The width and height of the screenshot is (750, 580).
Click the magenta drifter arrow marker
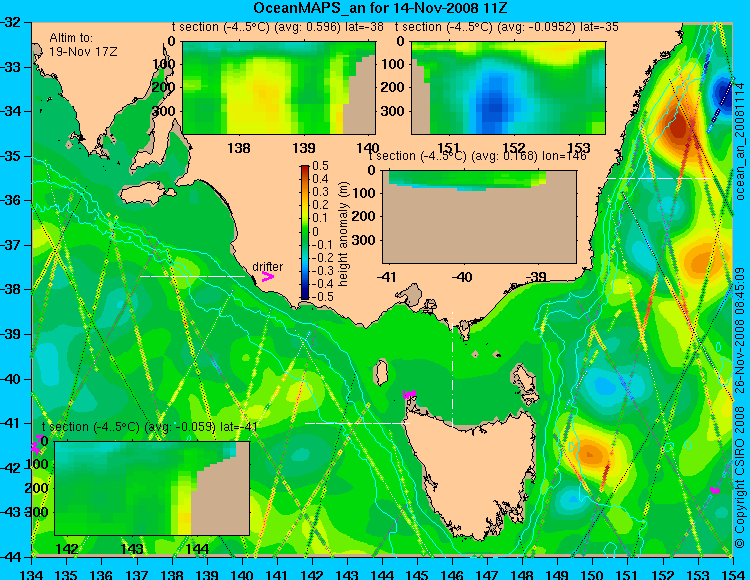267,276
